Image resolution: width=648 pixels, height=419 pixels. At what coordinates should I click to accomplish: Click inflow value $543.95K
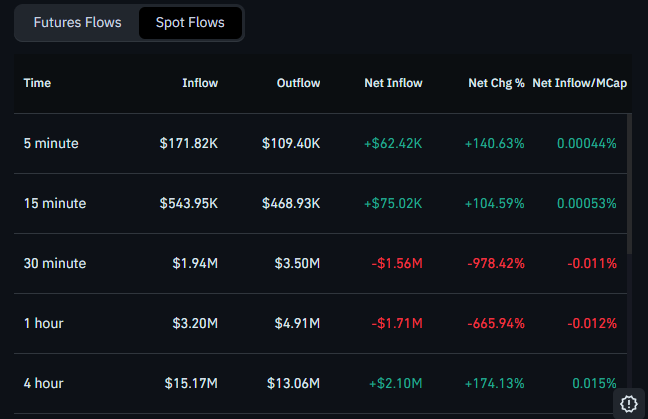(x=189, y=203)
